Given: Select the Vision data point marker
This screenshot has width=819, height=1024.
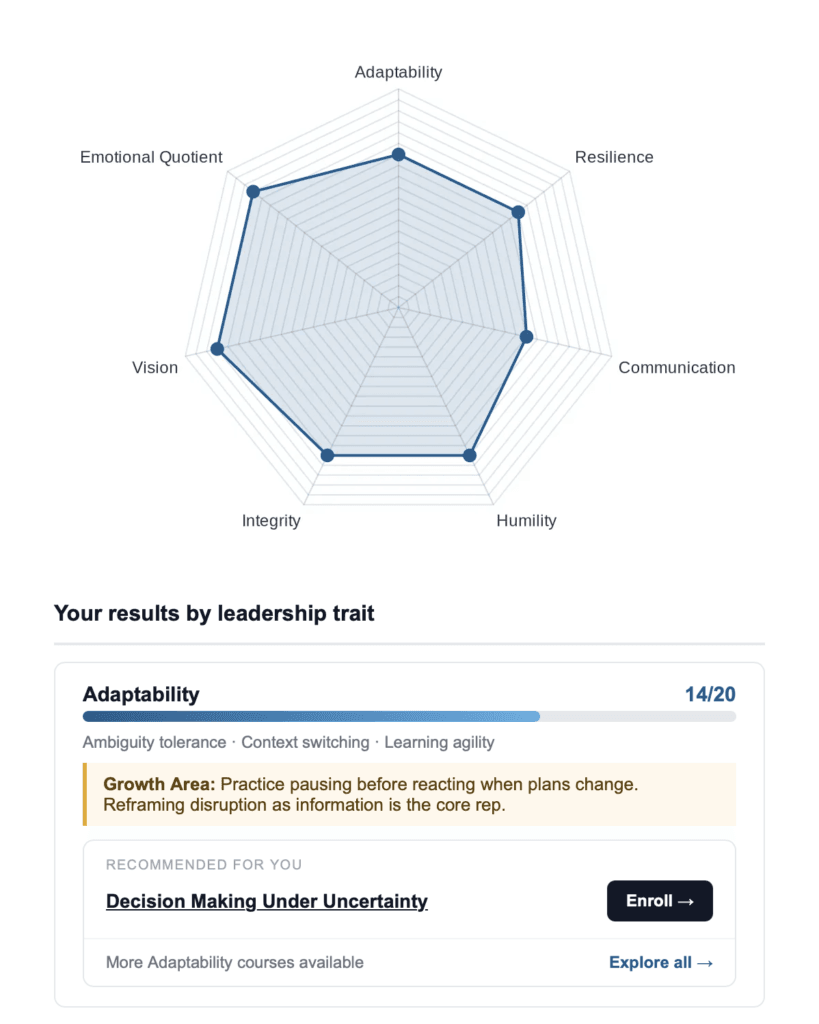Looking at the screenshot, I should point(217,349).
